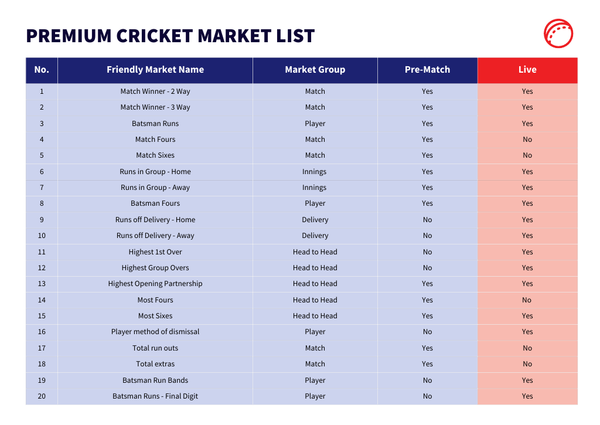Click Pre-Match 'No' cell for Batsman Run Bands
The width and height of the screenshot is (600, 425).
click(x=427, y=380)
